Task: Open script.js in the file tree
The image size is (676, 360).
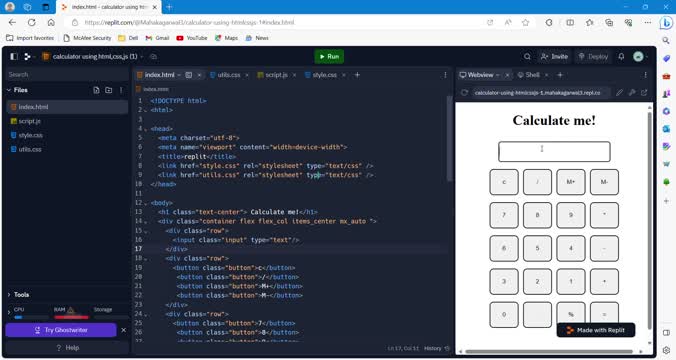Action: [x=29, y=121]
